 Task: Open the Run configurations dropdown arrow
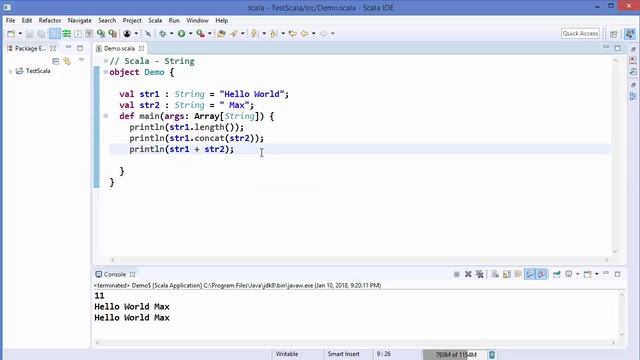190,34
